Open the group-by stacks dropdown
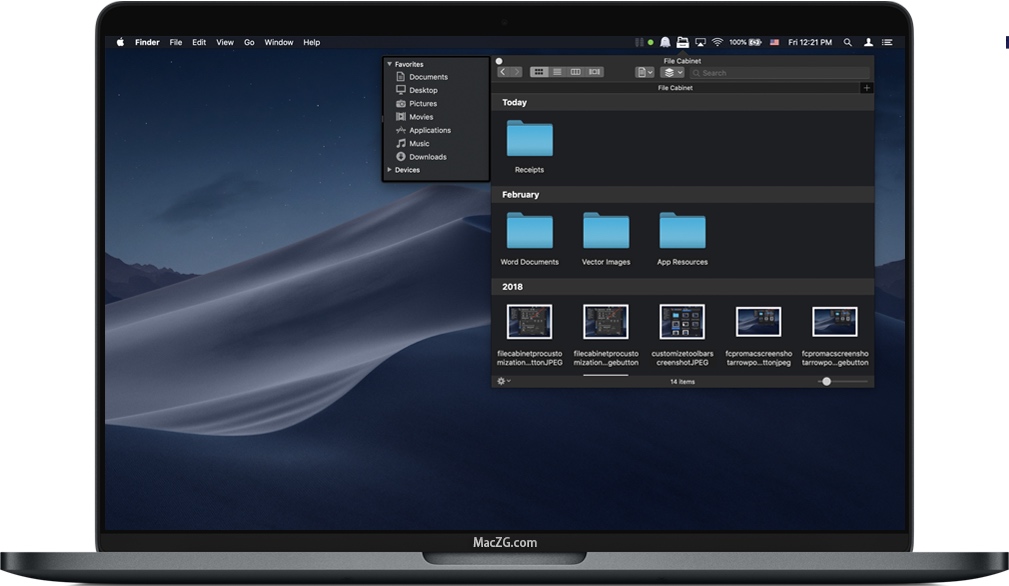Screen dimensions: 1009x586 [672, 72]
